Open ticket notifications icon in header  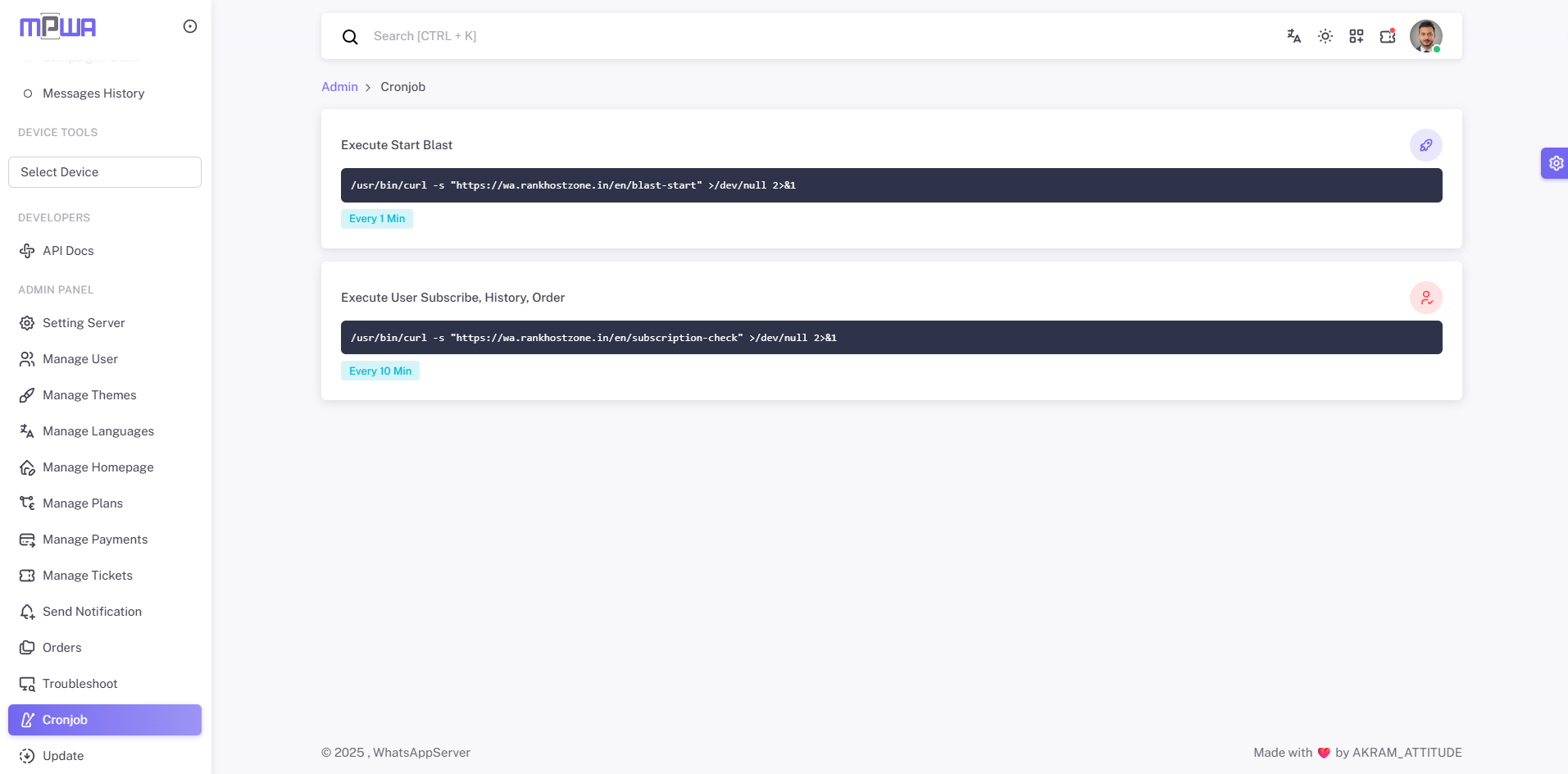[x=1387, y=36]
